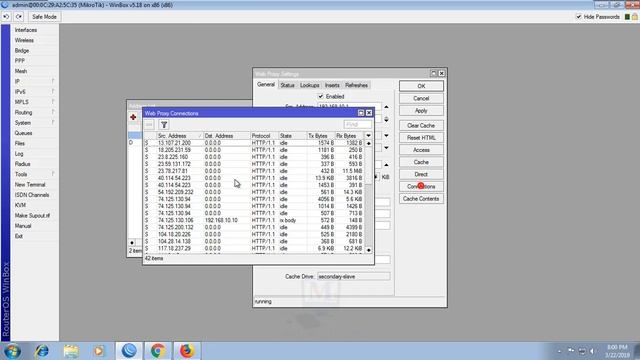Open Queues from the sidebar

[x=23, y=133]
